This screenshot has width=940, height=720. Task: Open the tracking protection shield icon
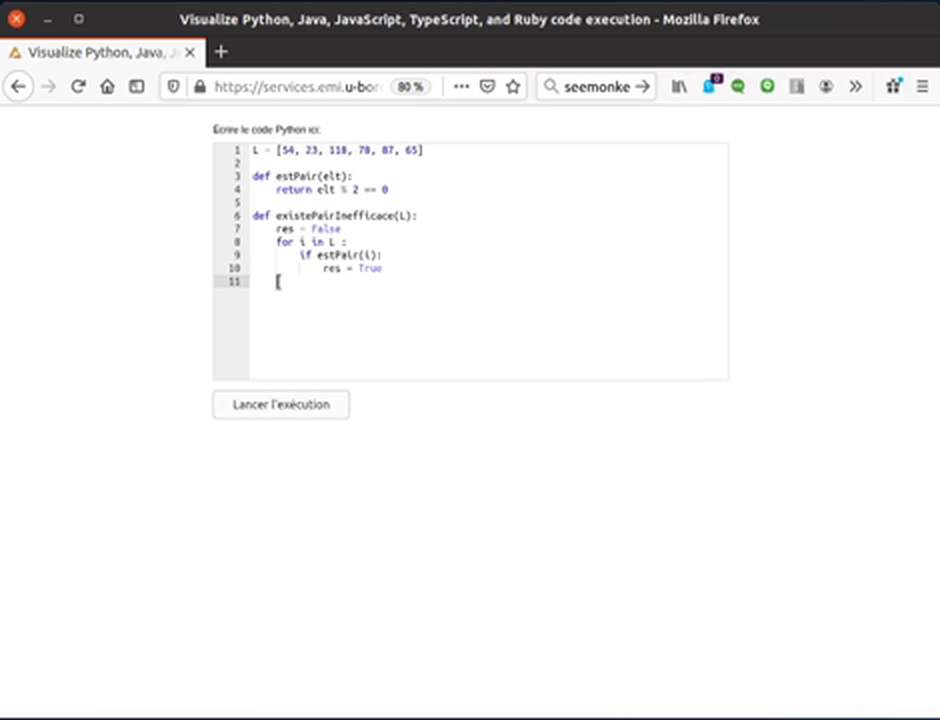tap(174, 87)
